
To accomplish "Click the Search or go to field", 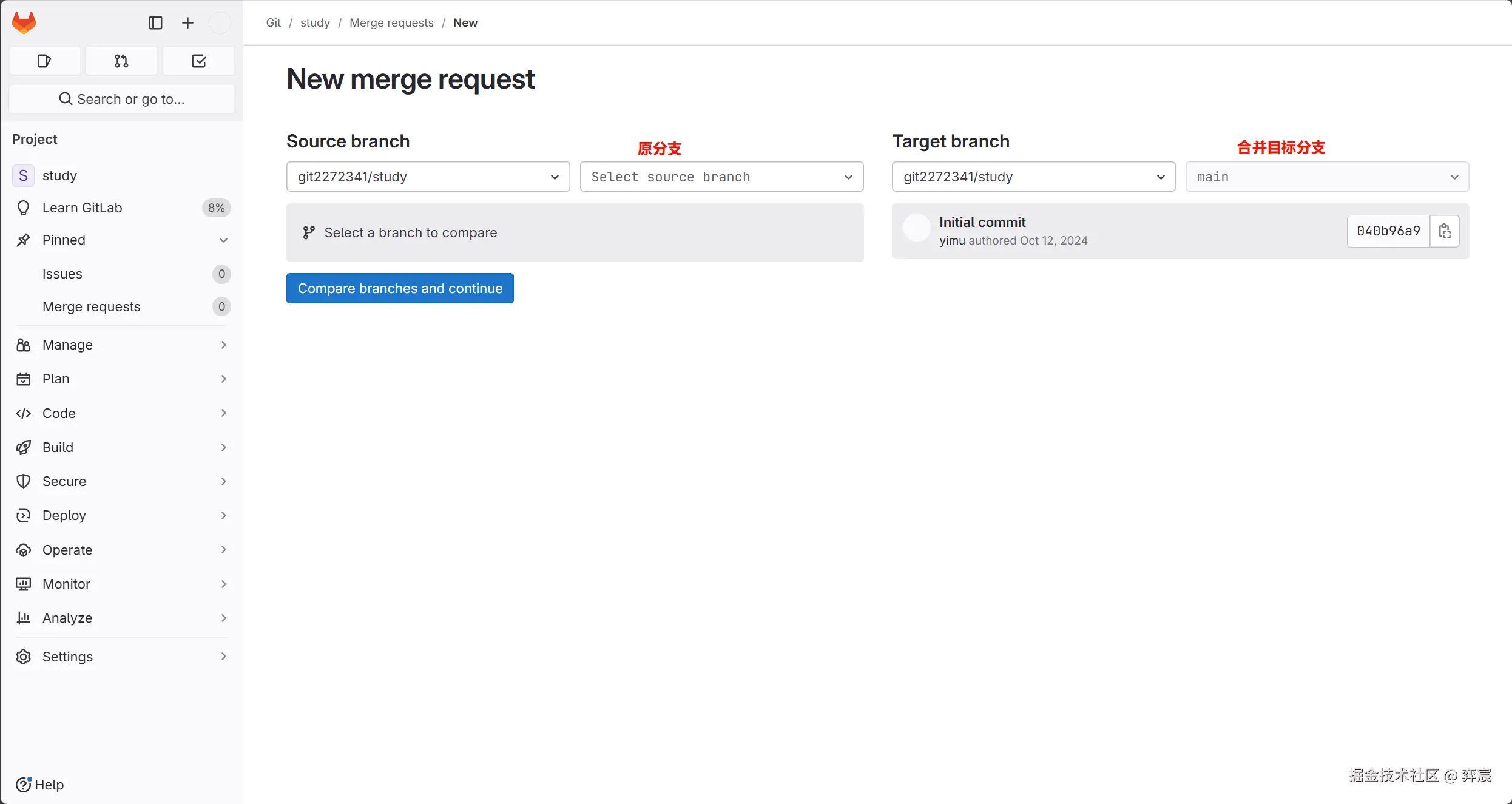I will click(122, 99).
